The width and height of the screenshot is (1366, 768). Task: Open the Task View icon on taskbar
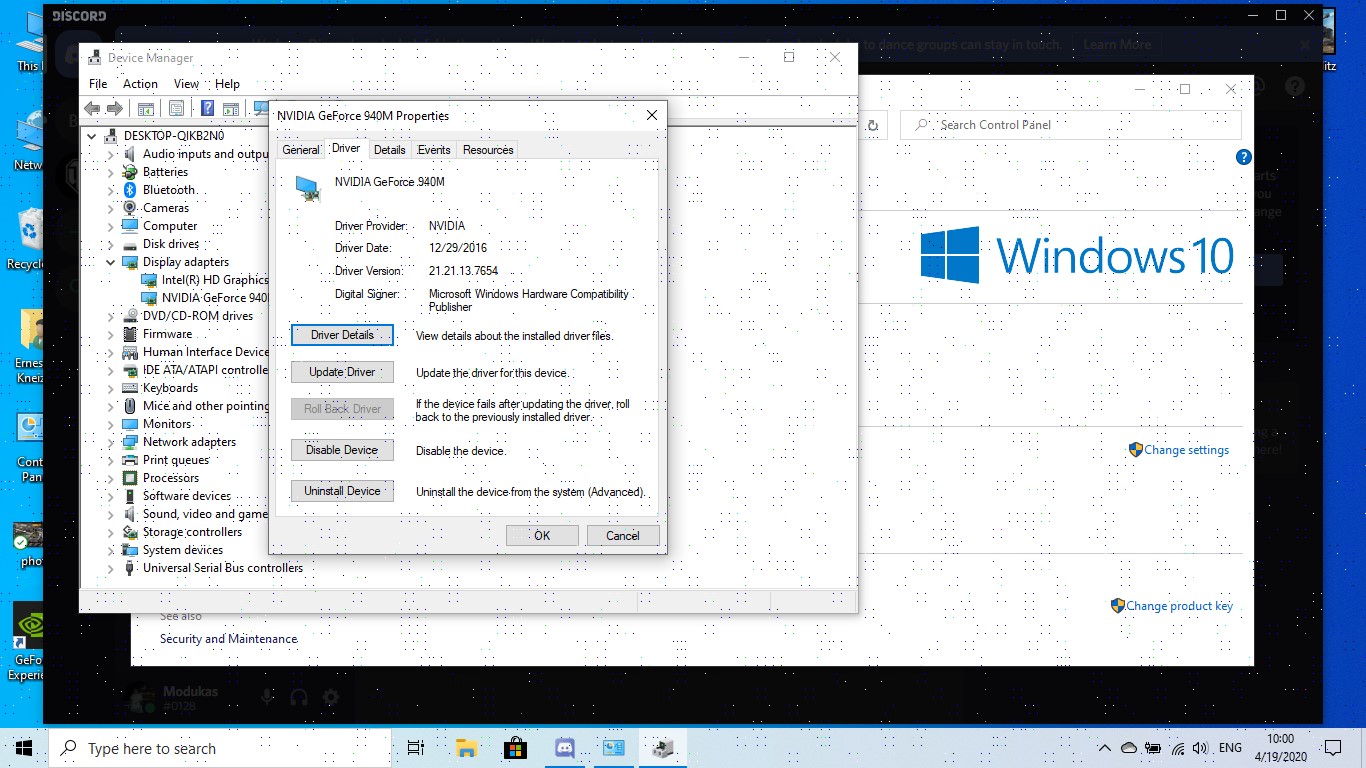(416, 748)
